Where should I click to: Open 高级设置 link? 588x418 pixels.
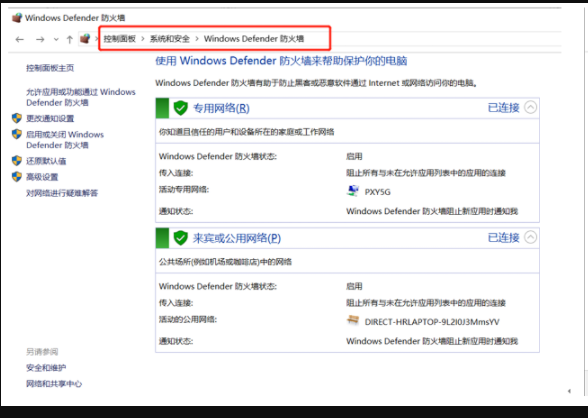(x=42, y=177)
